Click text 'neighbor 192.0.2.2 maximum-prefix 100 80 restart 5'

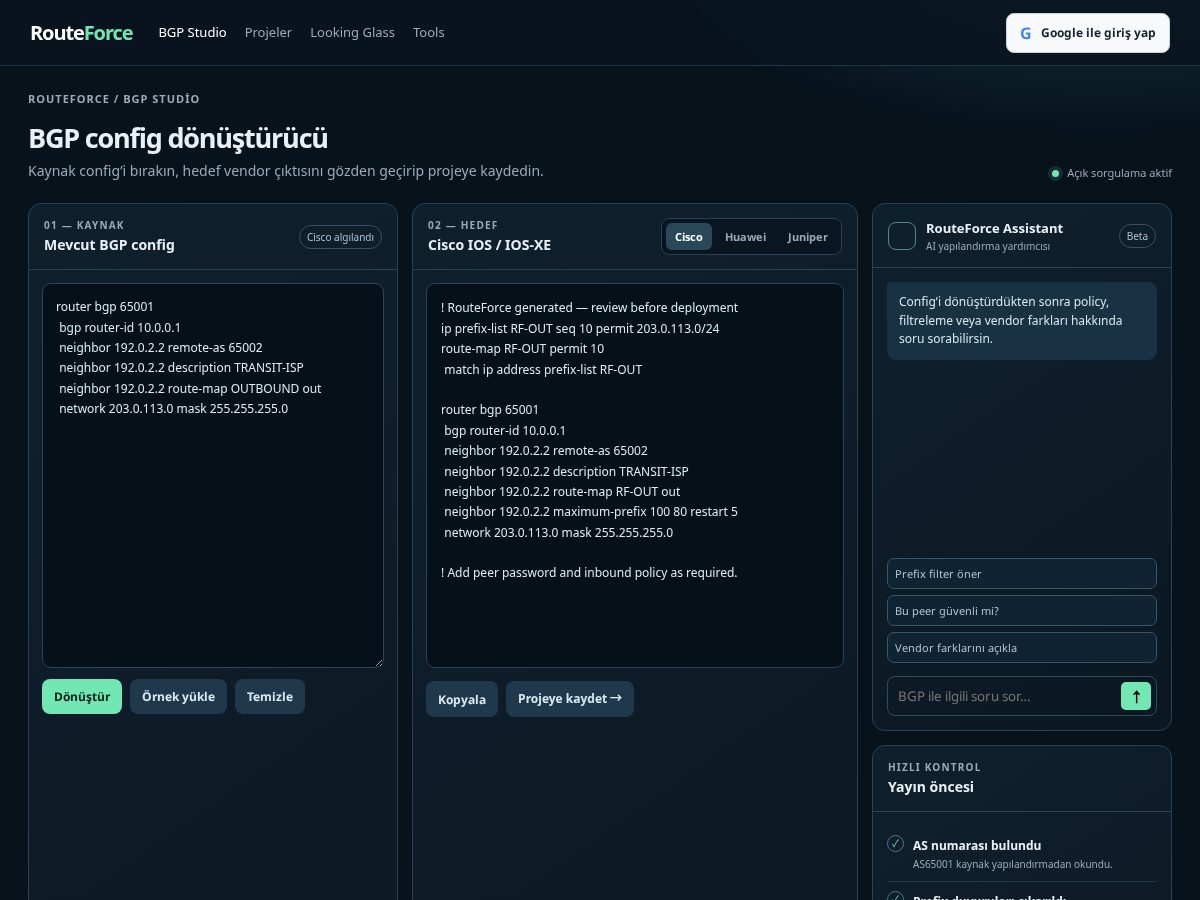[591, 511]
